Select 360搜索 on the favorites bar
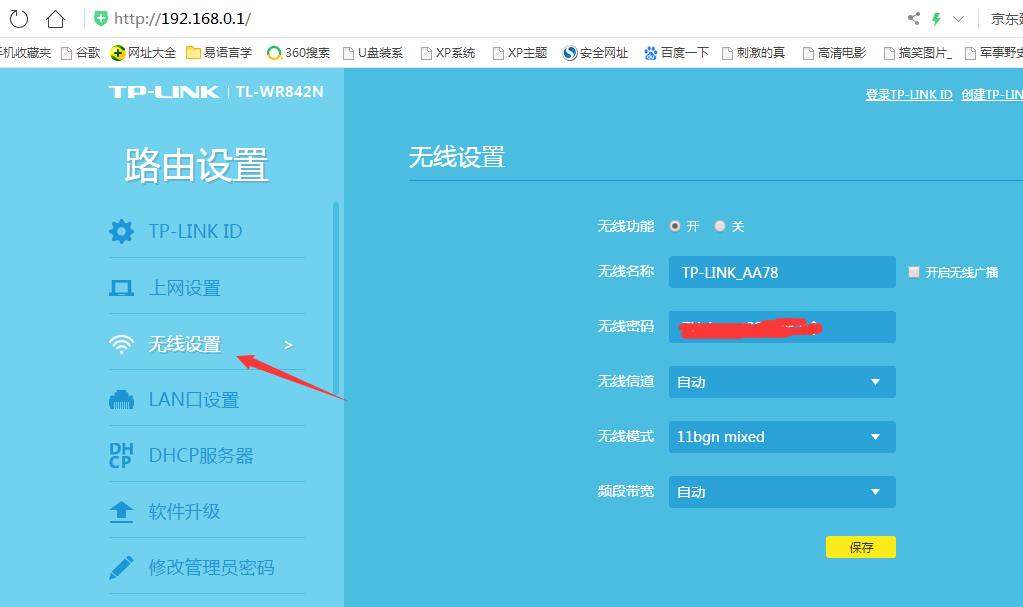 pyautogui.click(x=297, y=54)
